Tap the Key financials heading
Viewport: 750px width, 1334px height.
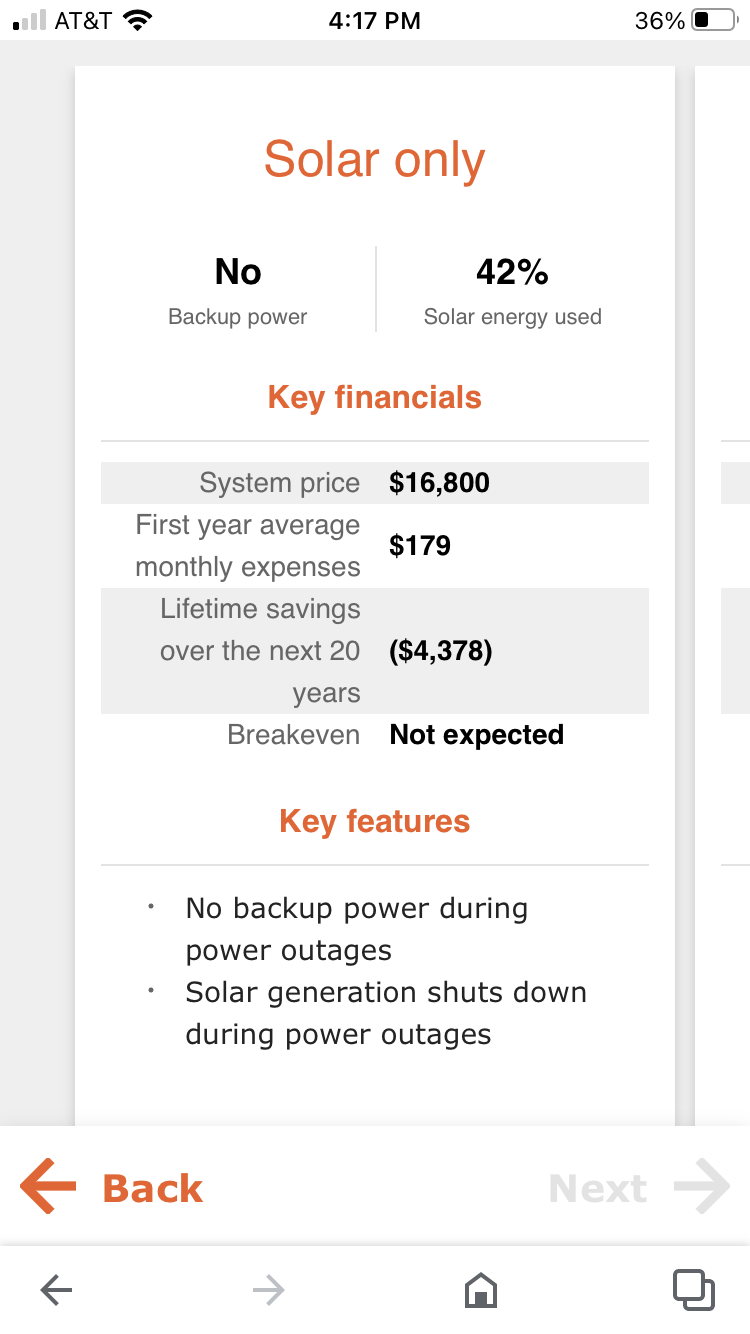pos(375,398)
